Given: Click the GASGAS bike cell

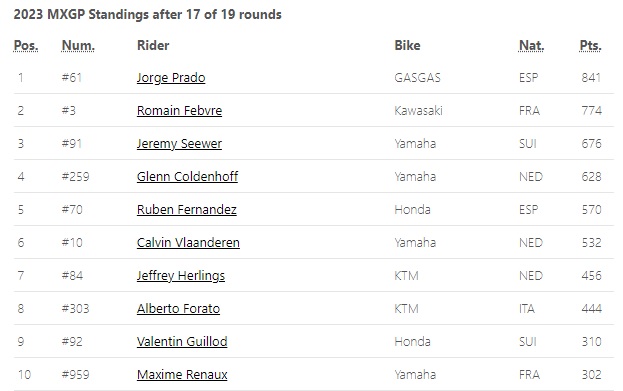Looking at the screenshot, I should coord(417,77).
